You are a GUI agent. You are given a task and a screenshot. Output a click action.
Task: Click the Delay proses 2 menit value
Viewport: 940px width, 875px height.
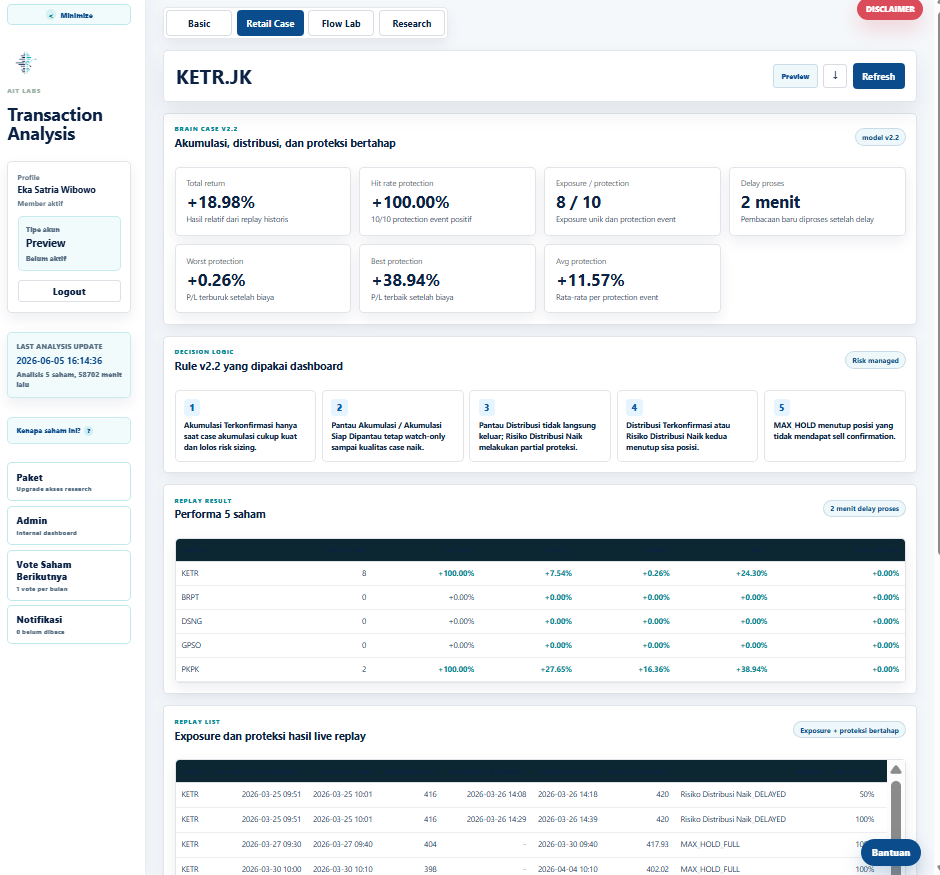[x=770, y=202]
